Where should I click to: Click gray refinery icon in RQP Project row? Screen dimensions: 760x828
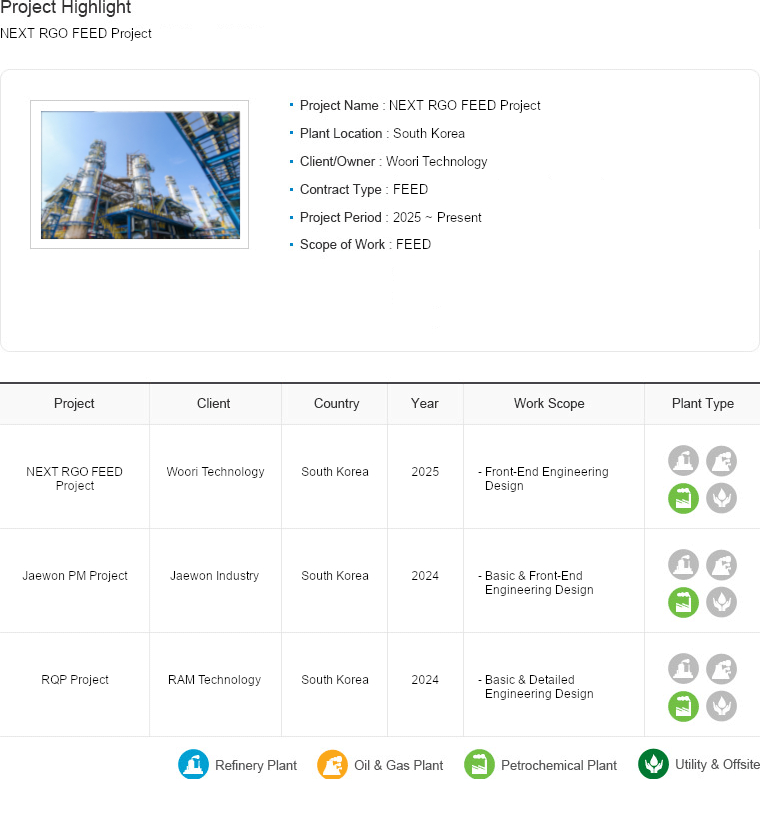(683, 668)
